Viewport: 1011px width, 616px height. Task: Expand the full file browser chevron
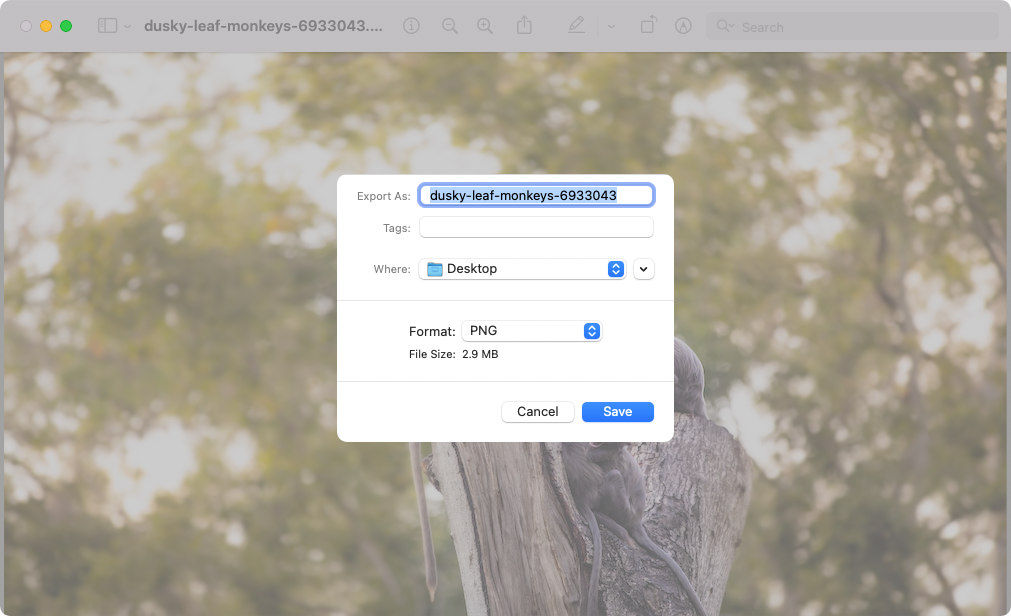(643, 269)
